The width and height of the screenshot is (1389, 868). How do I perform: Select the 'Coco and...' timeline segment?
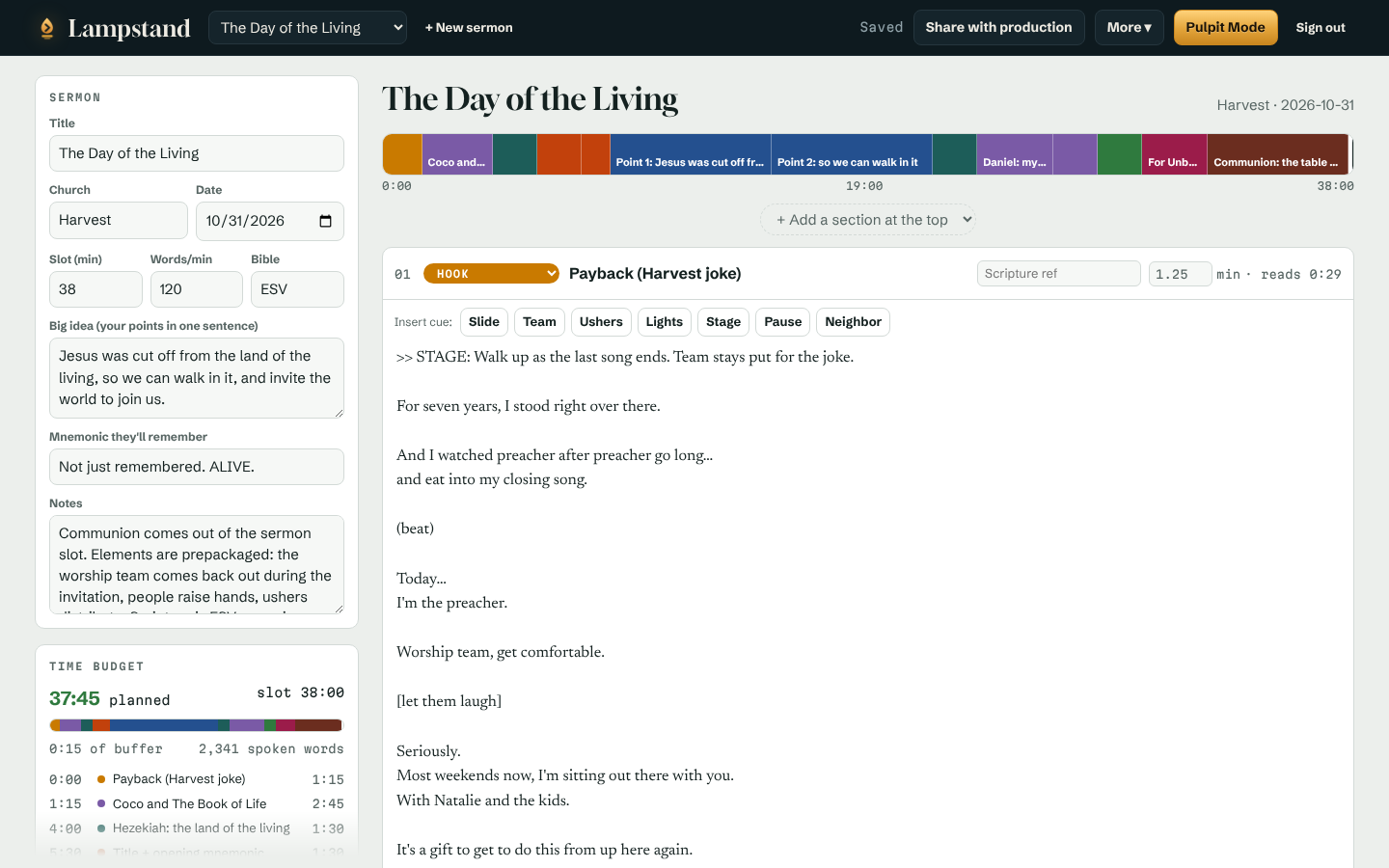pos(457,154)
